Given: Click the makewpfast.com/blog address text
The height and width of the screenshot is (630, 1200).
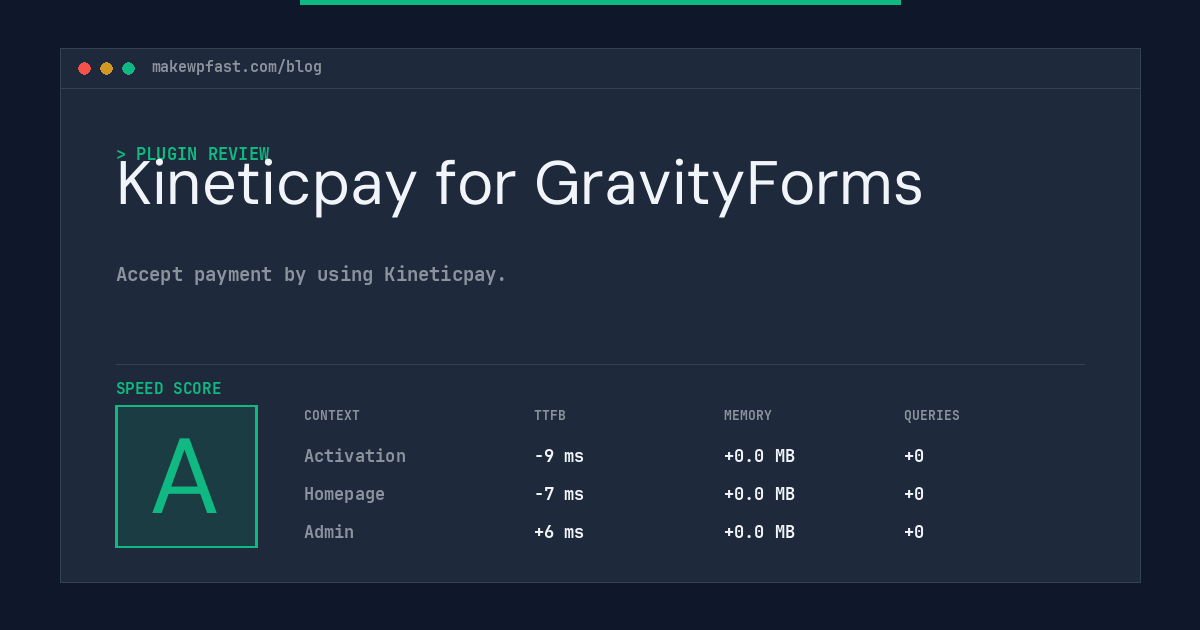Looking at the screenshot, I should [x=237, y=67].
